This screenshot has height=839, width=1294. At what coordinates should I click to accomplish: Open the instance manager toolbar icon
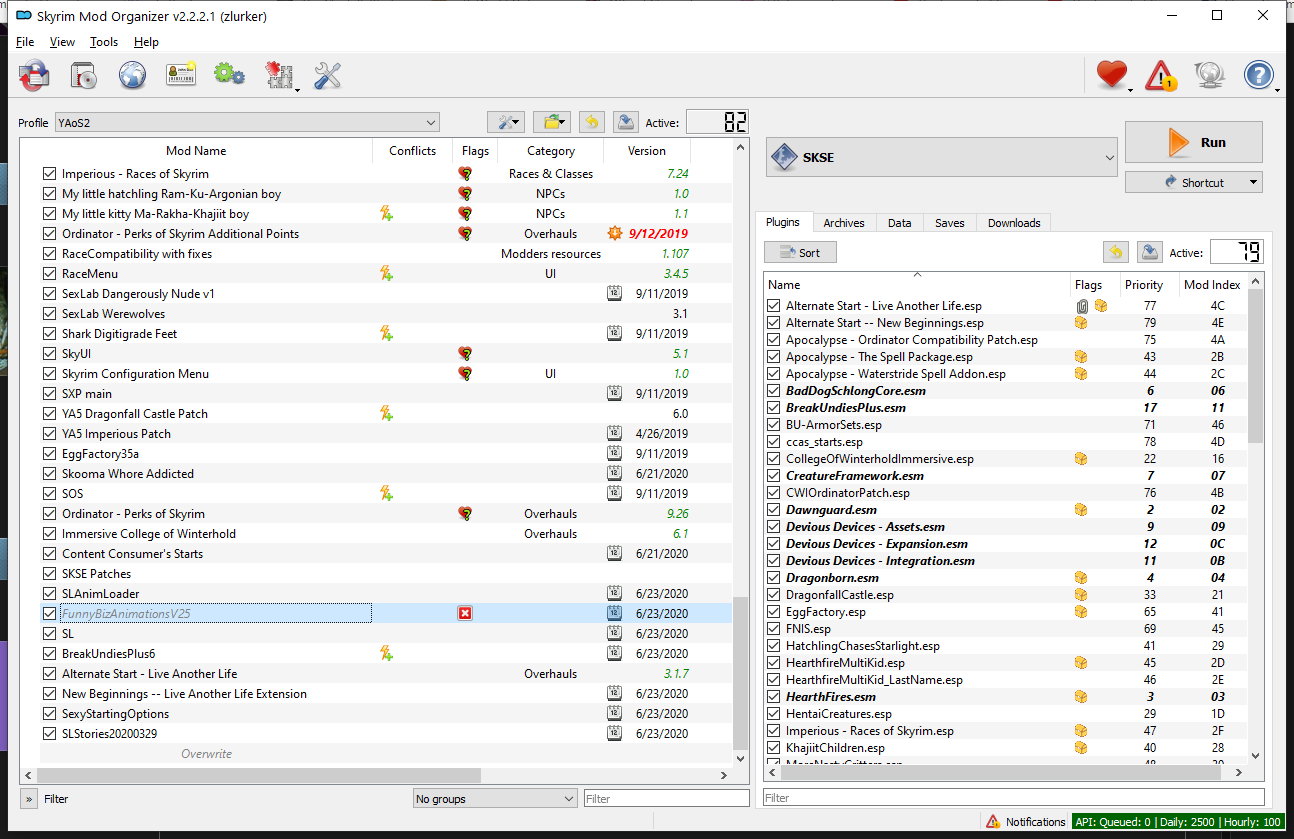(x=34, y=75)
